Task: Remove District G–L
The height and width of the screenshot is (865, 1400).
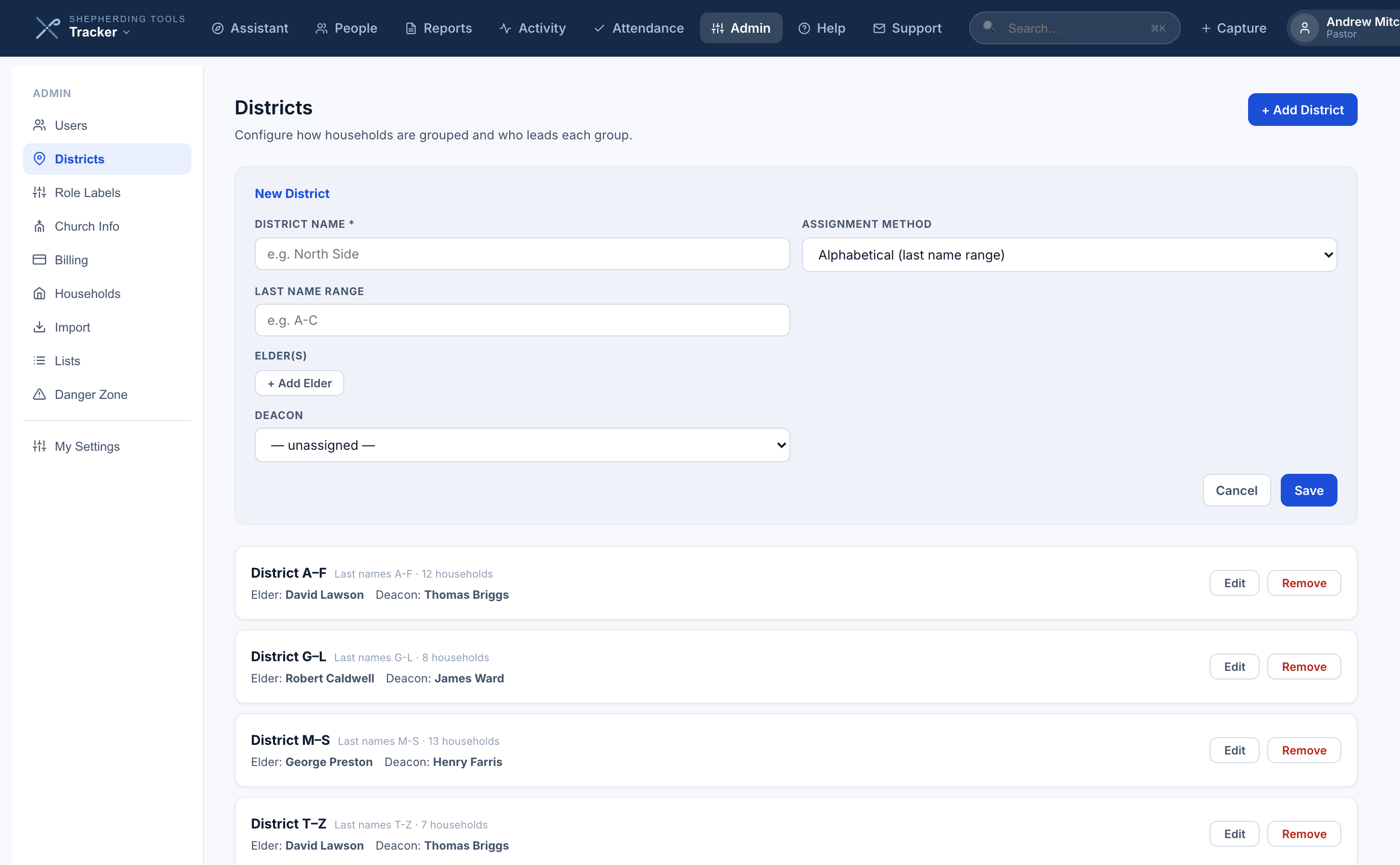Action: click(1303, 667)
